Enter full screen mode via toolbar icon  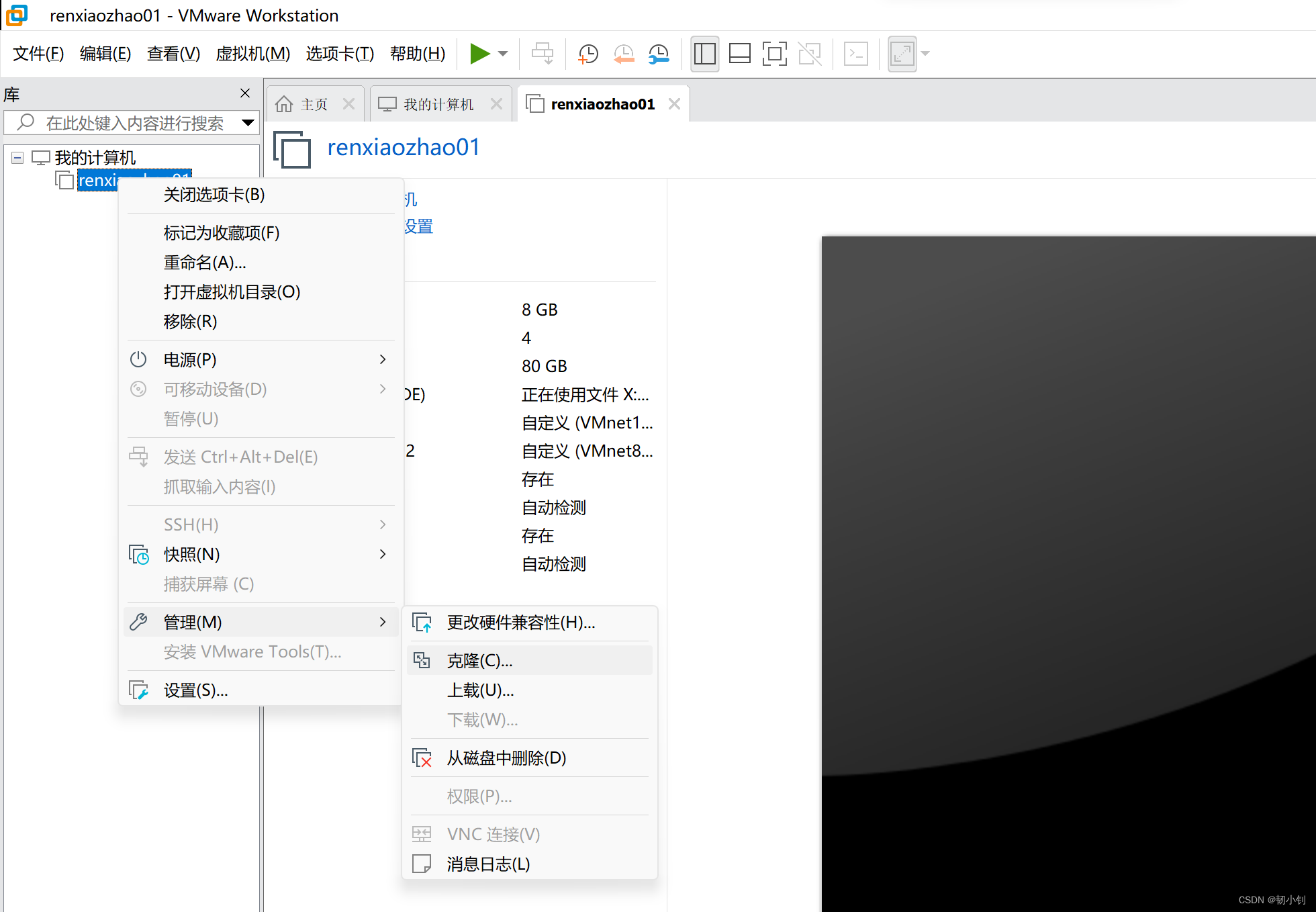[774, 54]
